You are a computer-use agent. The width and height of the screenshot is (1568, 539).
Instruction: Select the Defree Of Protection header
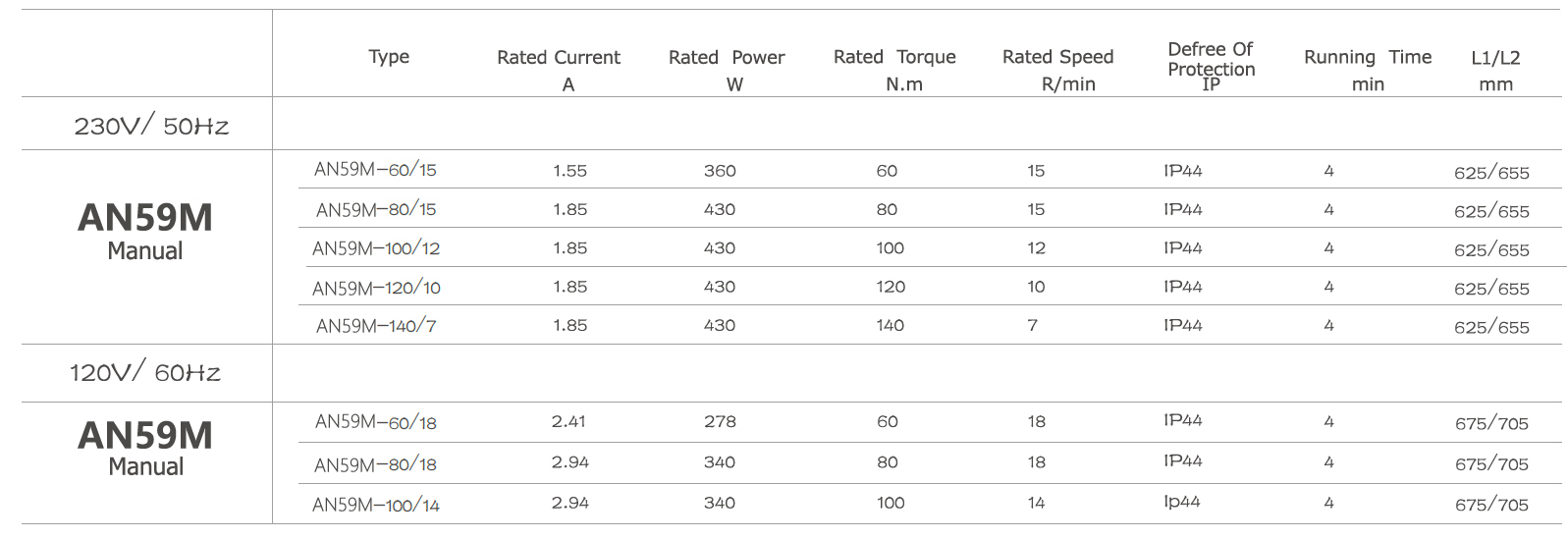point(1212,67)
